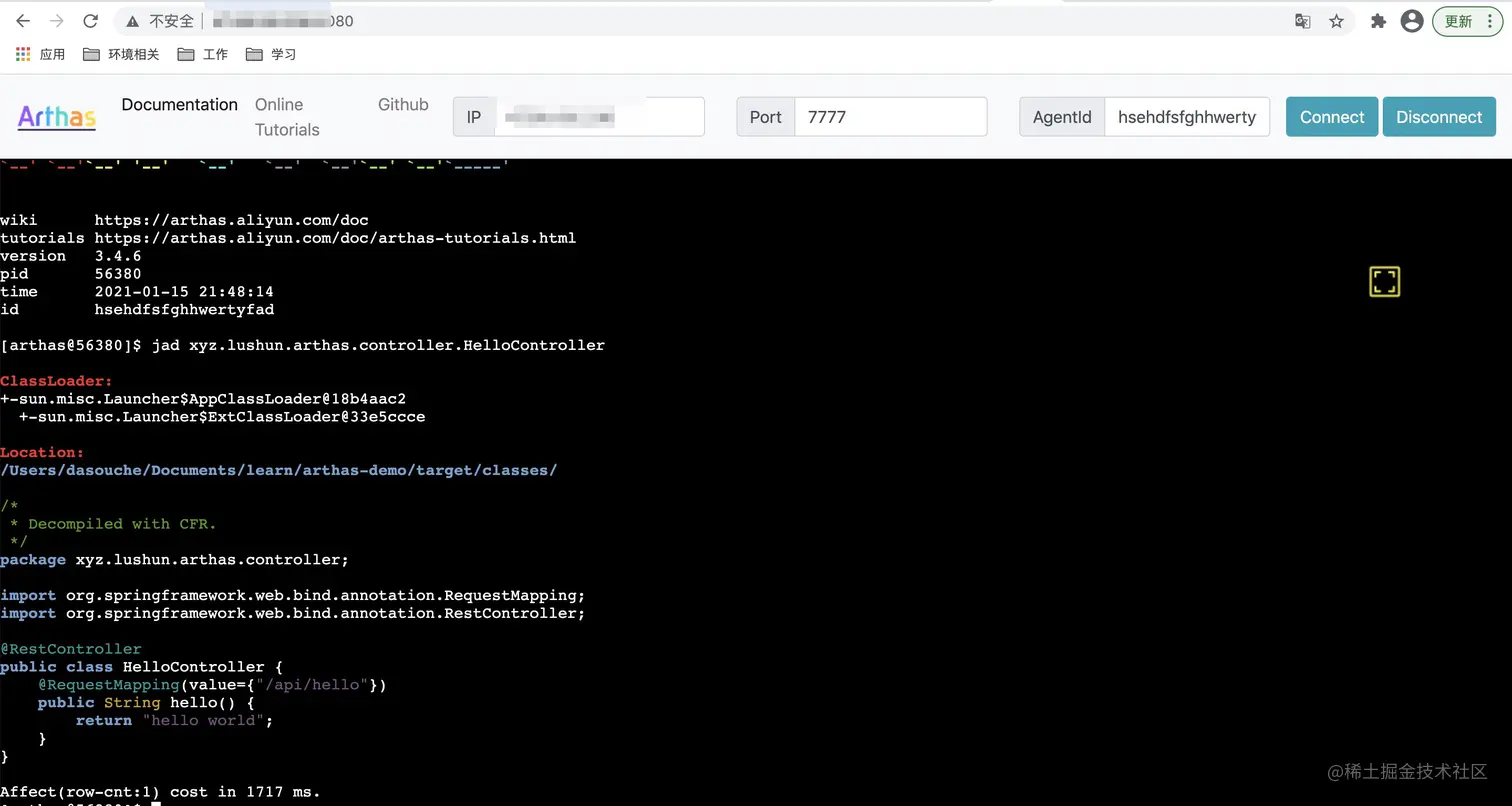Click the Decompiled with CFR comment
The height and width of the screenshot is (806, 1512).
pyautogui.click(x=113, y=524)
